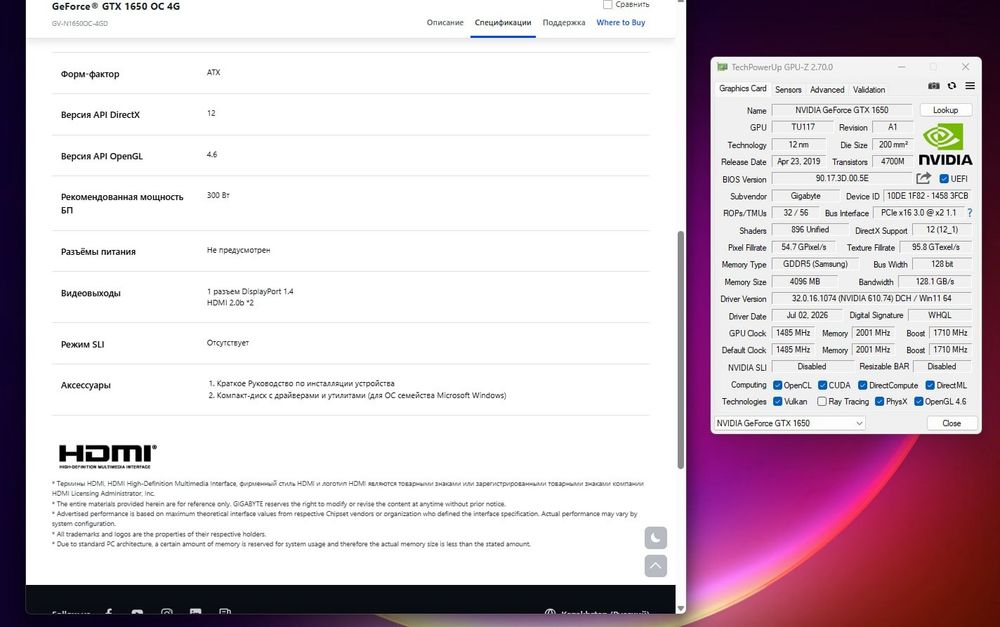Click the Driver Date Jul 02, 2026 value
1000x627 pixels.
coord(807,315)
